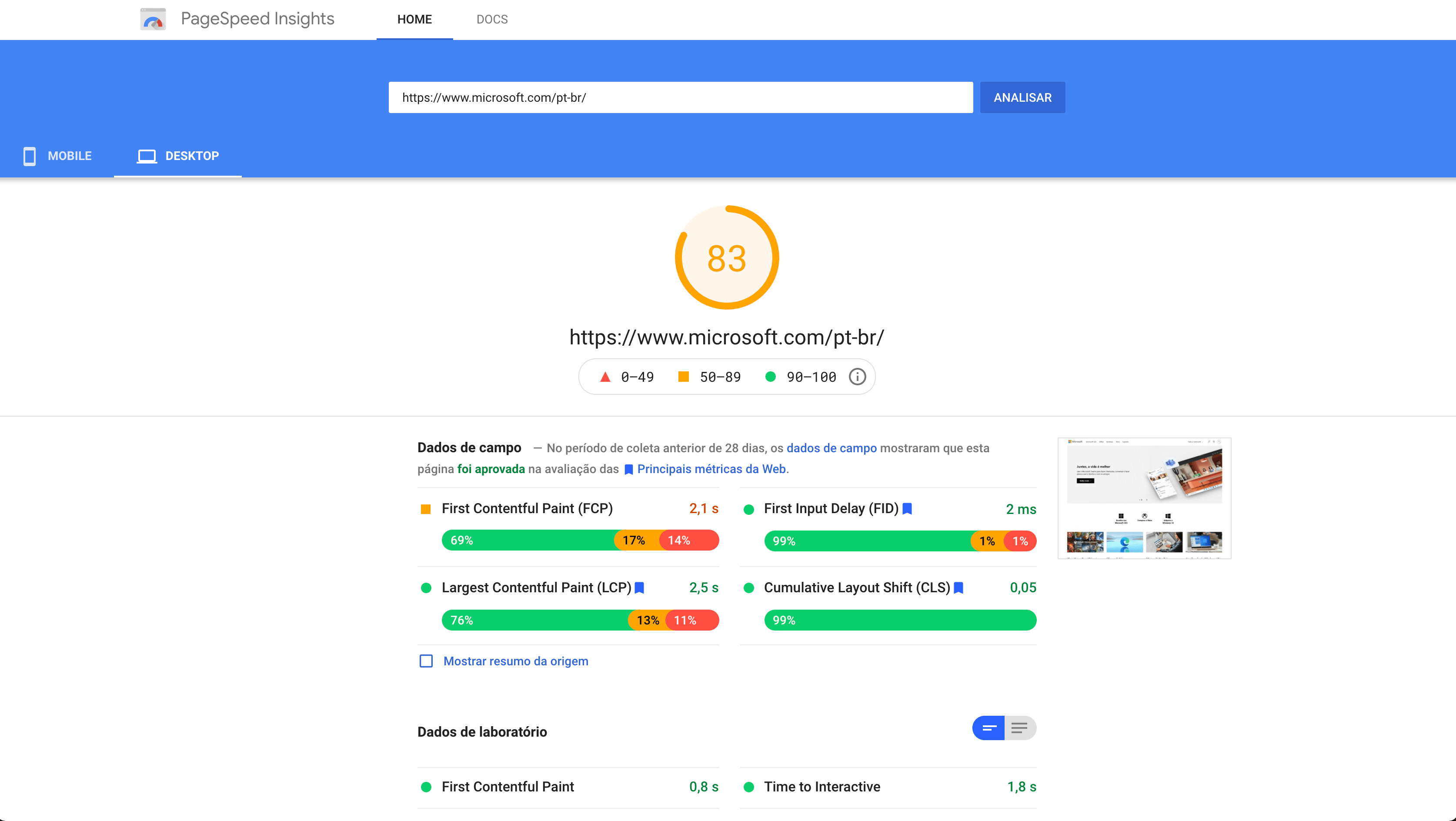1456x821 pixels.
Task: Click the orange square 50–89 legend icon
Action: (683, 377)
